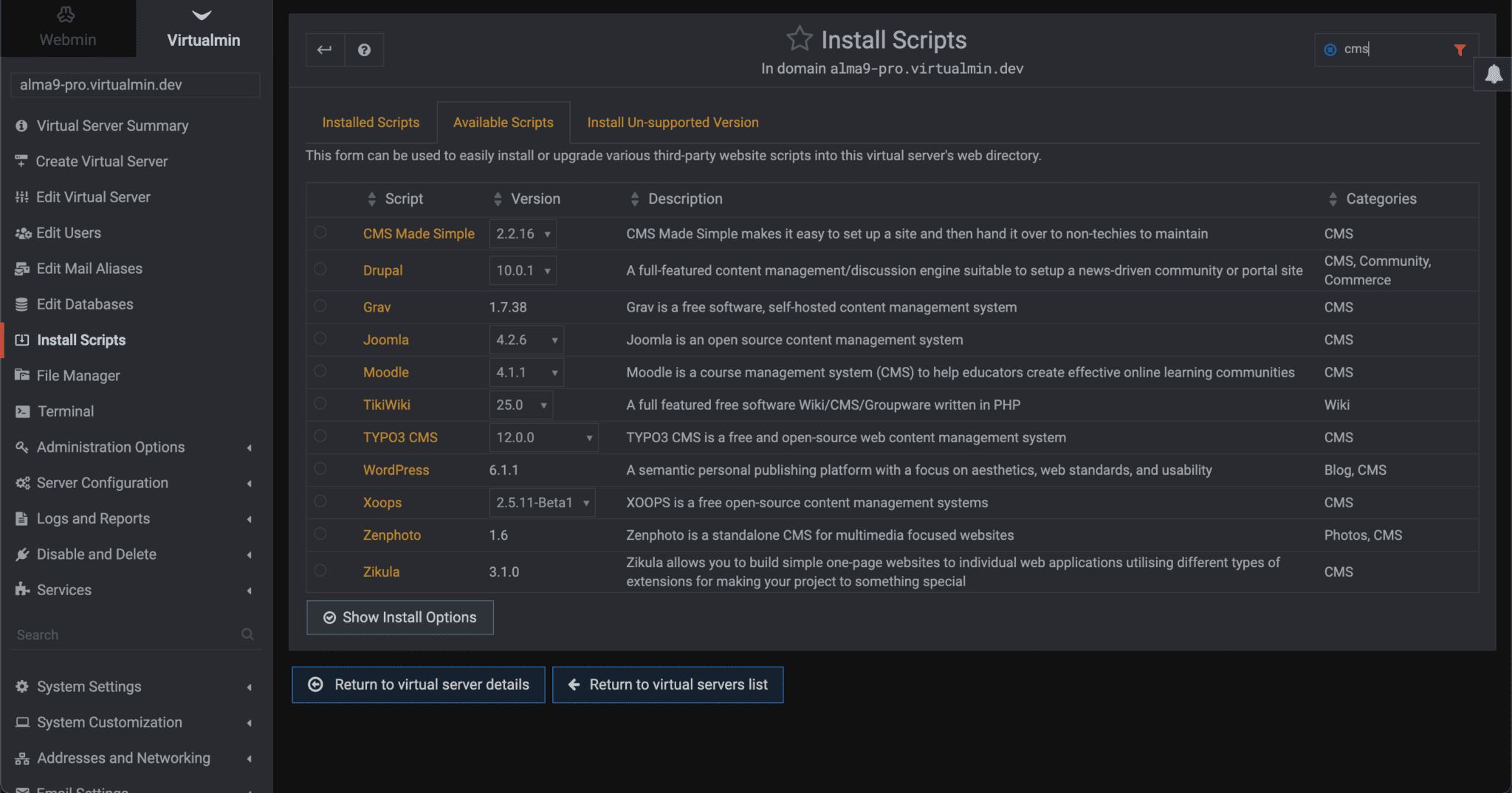
Task: Click the Install Scripts sidebar icon
Action: (22, 340)
